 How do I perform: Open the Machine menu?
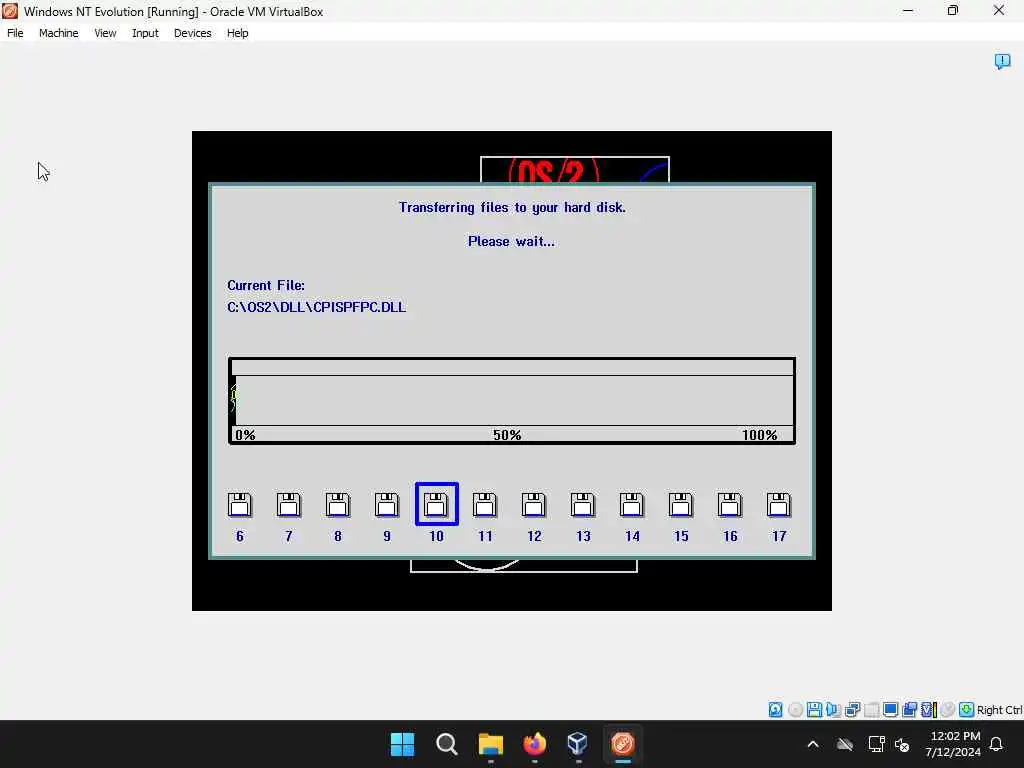[x=58, y=33]
